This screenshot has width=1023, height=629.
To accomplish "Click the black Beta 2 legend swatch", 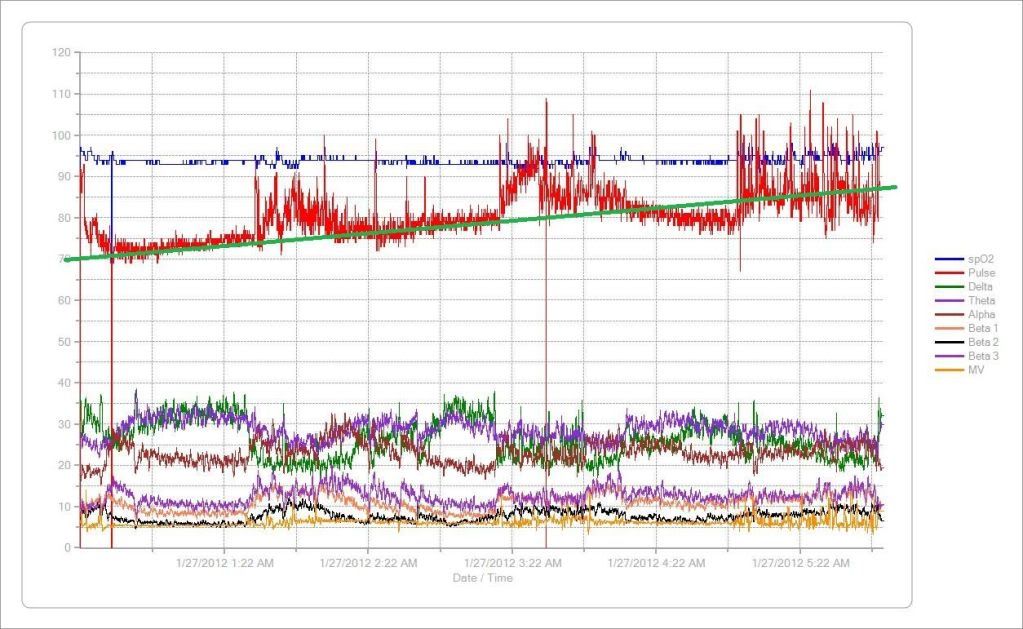I will pyautogui.click(x=949, y=342).
